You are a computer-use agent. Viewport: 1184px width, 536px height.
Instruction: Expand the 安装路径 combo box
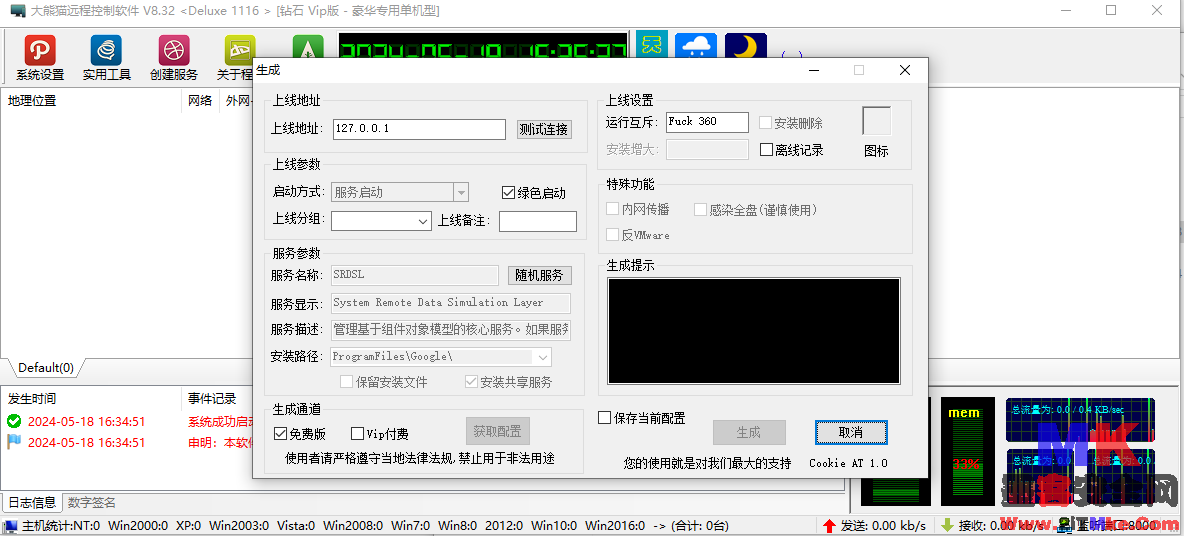coord(543,357)
